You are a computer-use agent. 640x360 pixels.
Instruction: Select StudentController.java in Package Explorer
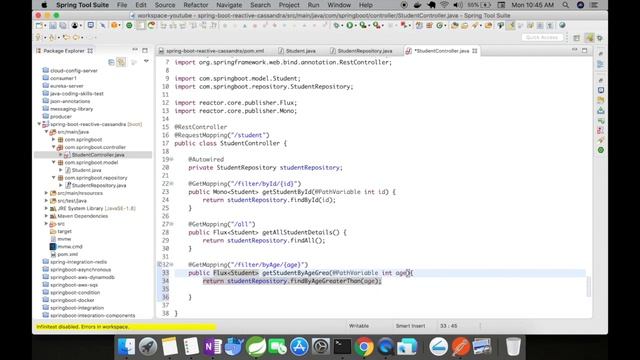[98, 155]
